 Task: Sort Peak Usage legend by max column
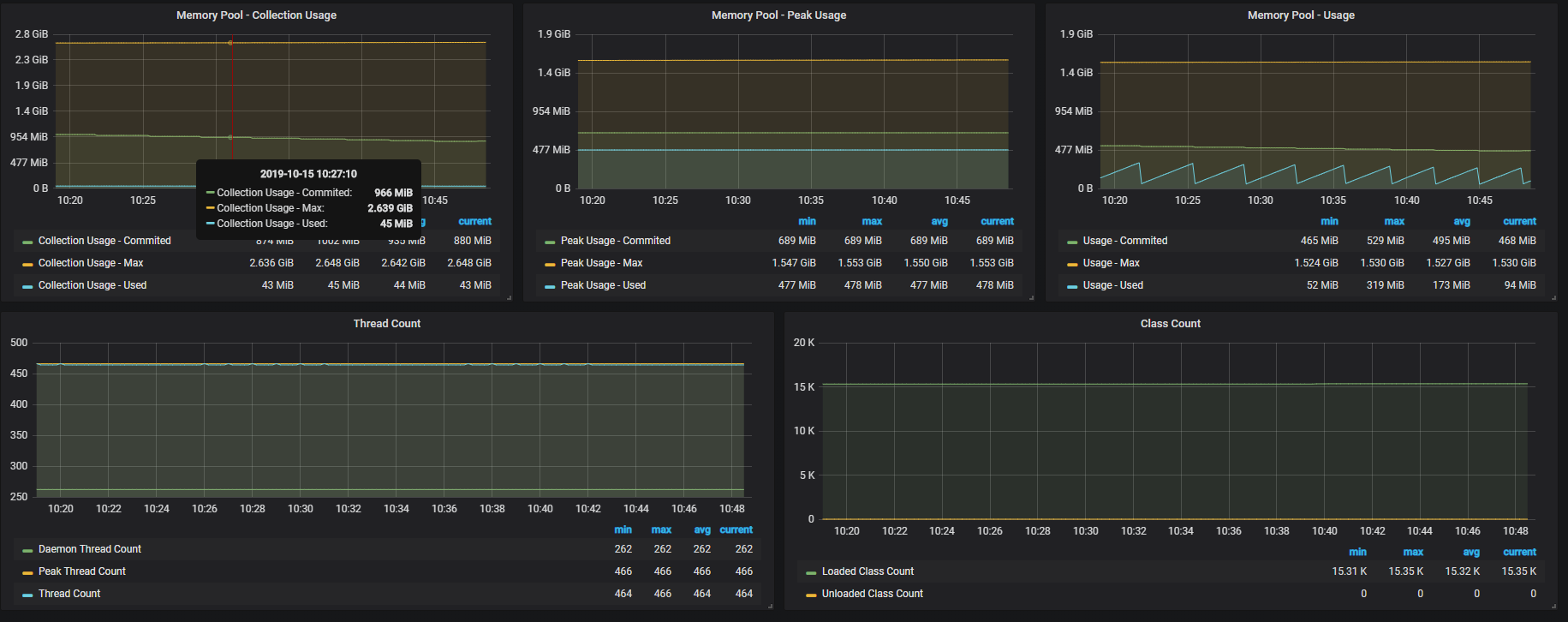[x=872, y=221]
